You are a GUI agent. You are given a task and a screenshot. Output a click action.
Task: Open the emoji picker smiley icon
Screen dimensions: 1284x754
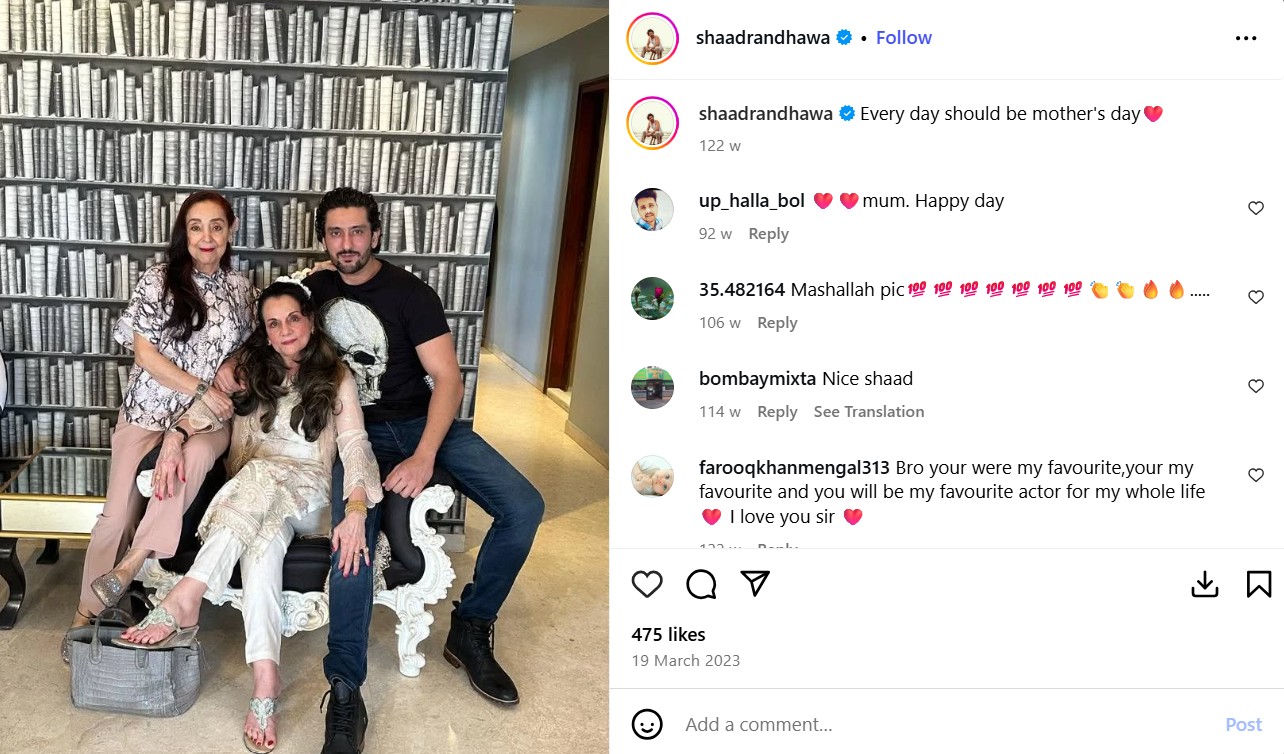click(x=647, y=724)
